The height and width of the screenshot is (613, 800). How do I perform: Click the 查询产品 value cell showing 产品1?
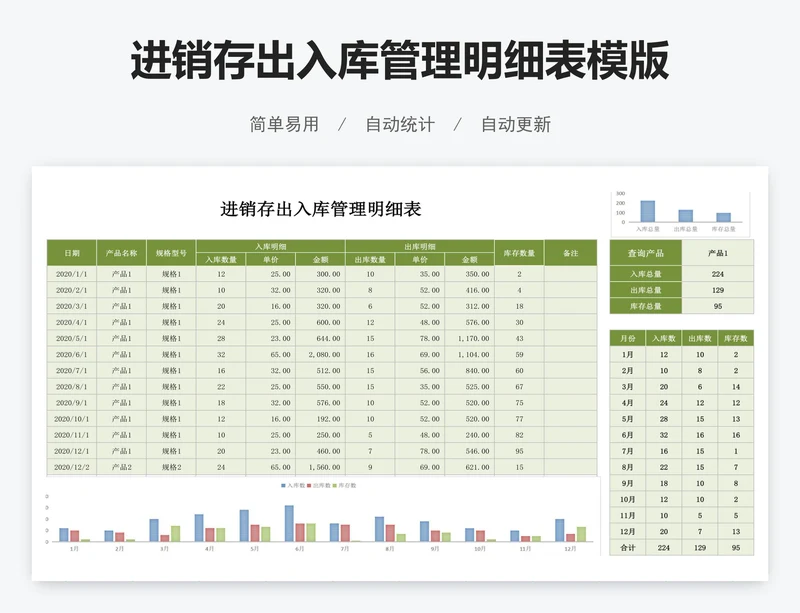click(717, 253)
